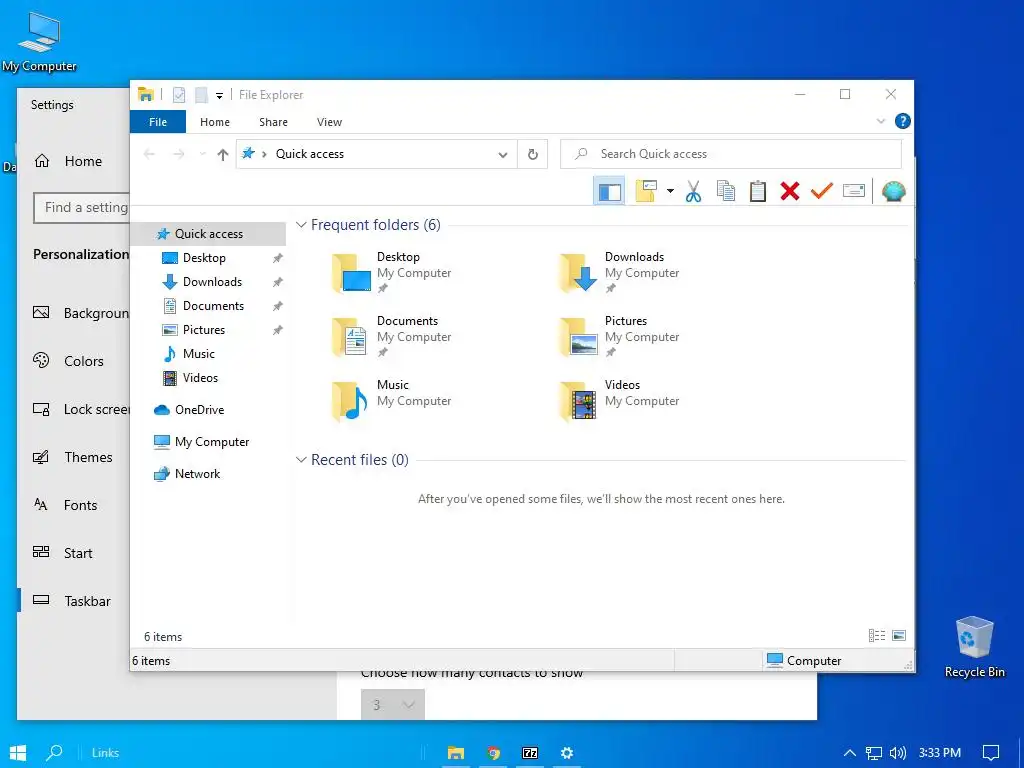
Task: Select the Desktop folder tile
Action: [x=392, y=273]
